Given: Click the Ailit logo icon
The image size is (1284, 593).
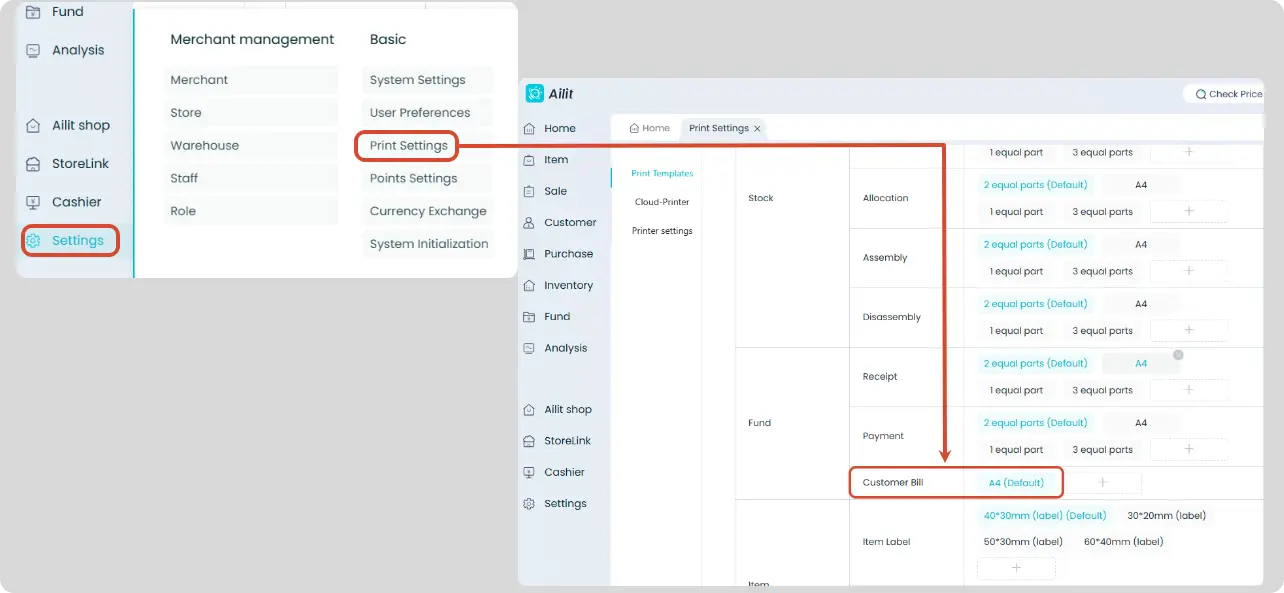Looking at the screenshot, I should tap(535, 93).
